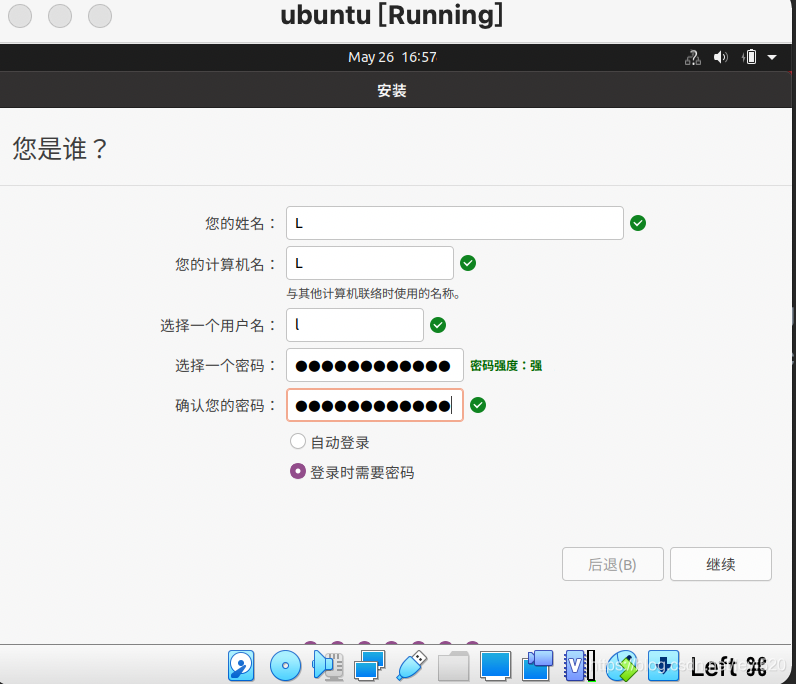Click the 安装 window title
The image size is (796, 684).
[392, 90]
